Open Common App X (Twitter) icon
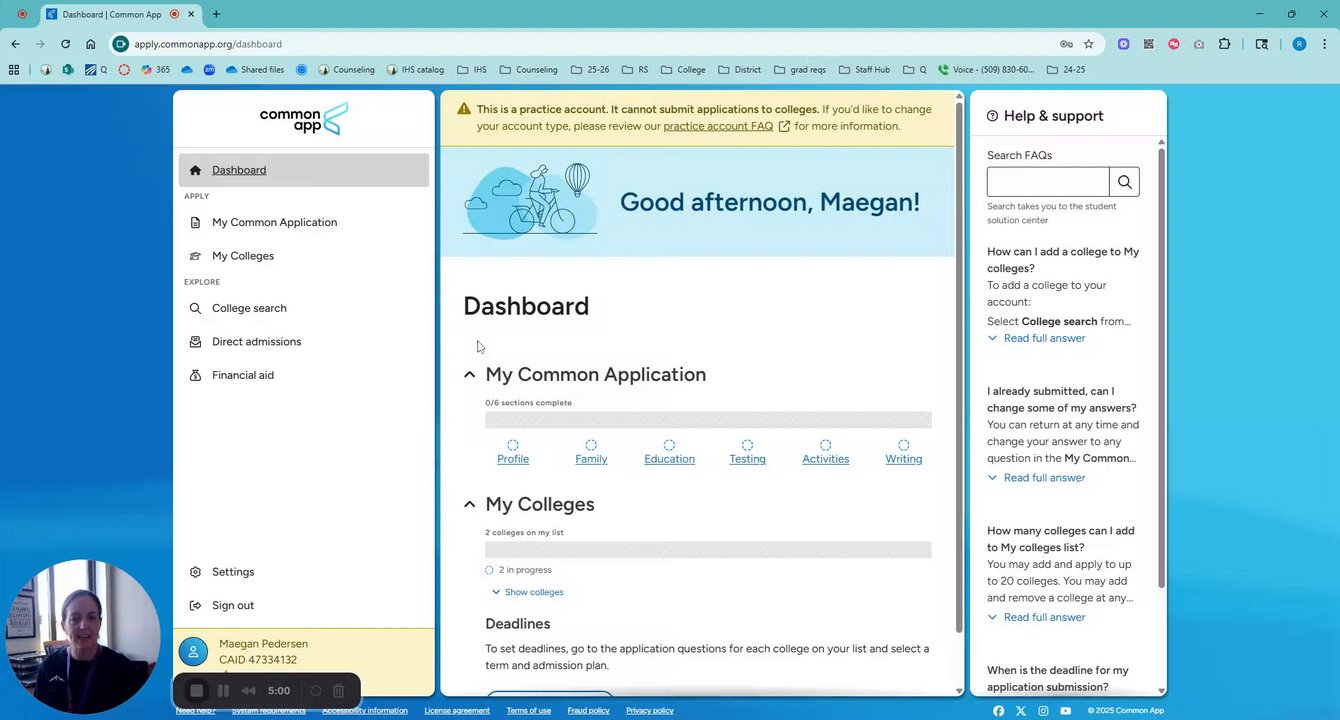Viewport: 1340px width, 720px height. coord(1021,711)
